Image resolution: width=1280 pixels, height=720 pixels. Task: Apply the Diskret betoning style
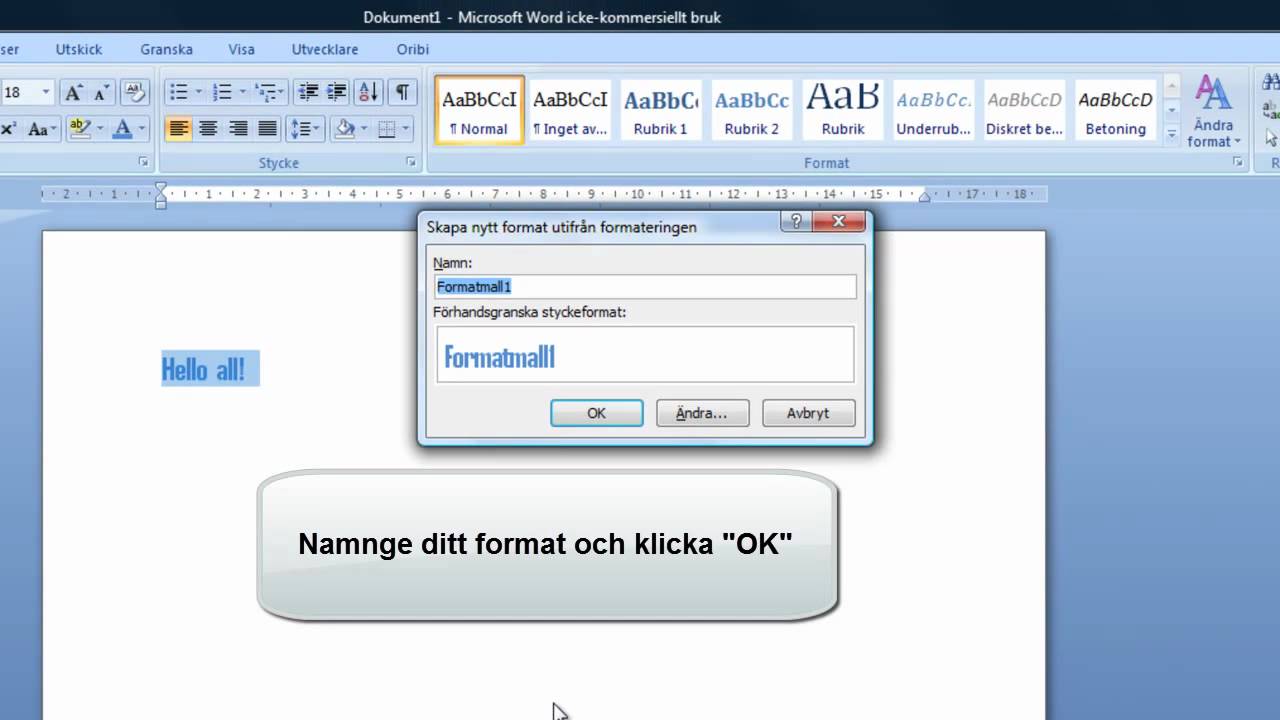click(1025, 110)
